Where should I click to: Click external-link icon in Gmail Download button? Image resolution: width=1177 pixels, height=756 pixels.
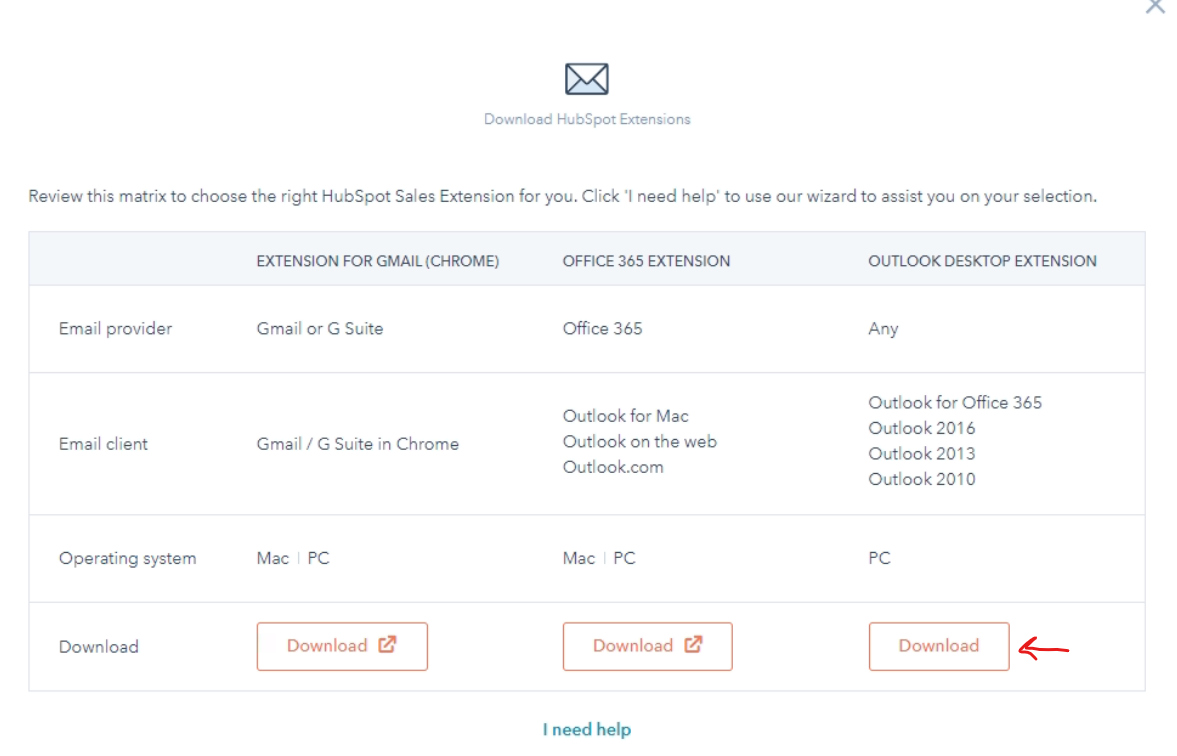387,645
